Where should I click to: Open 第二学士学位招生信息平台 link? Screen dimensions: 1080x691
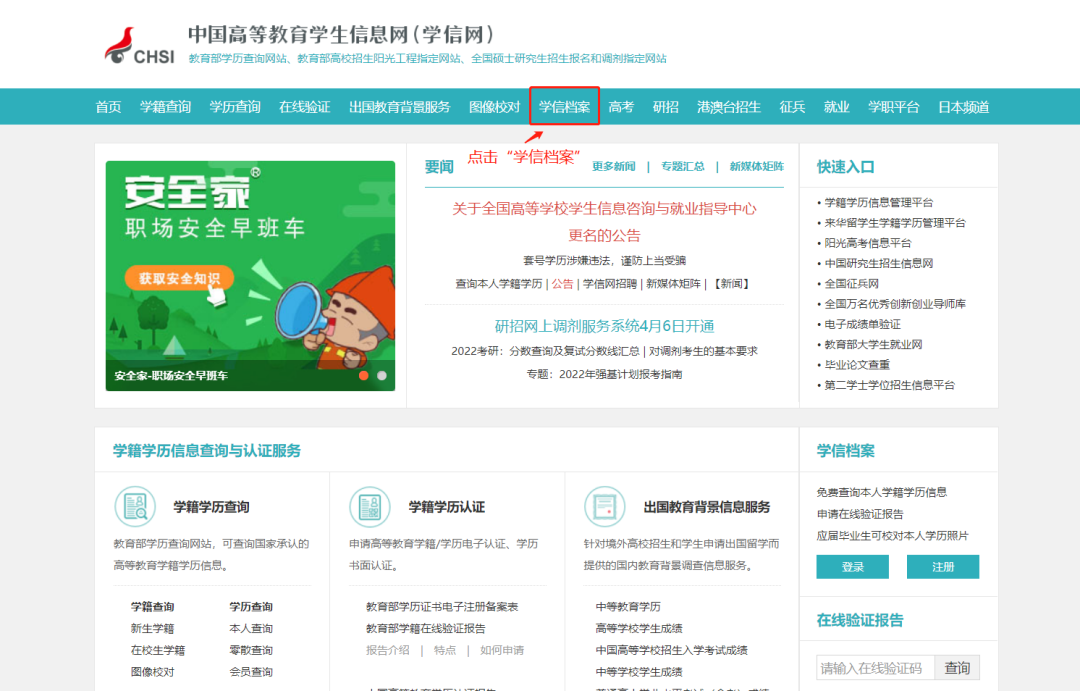pyautogui.click(x=889, y=385)
